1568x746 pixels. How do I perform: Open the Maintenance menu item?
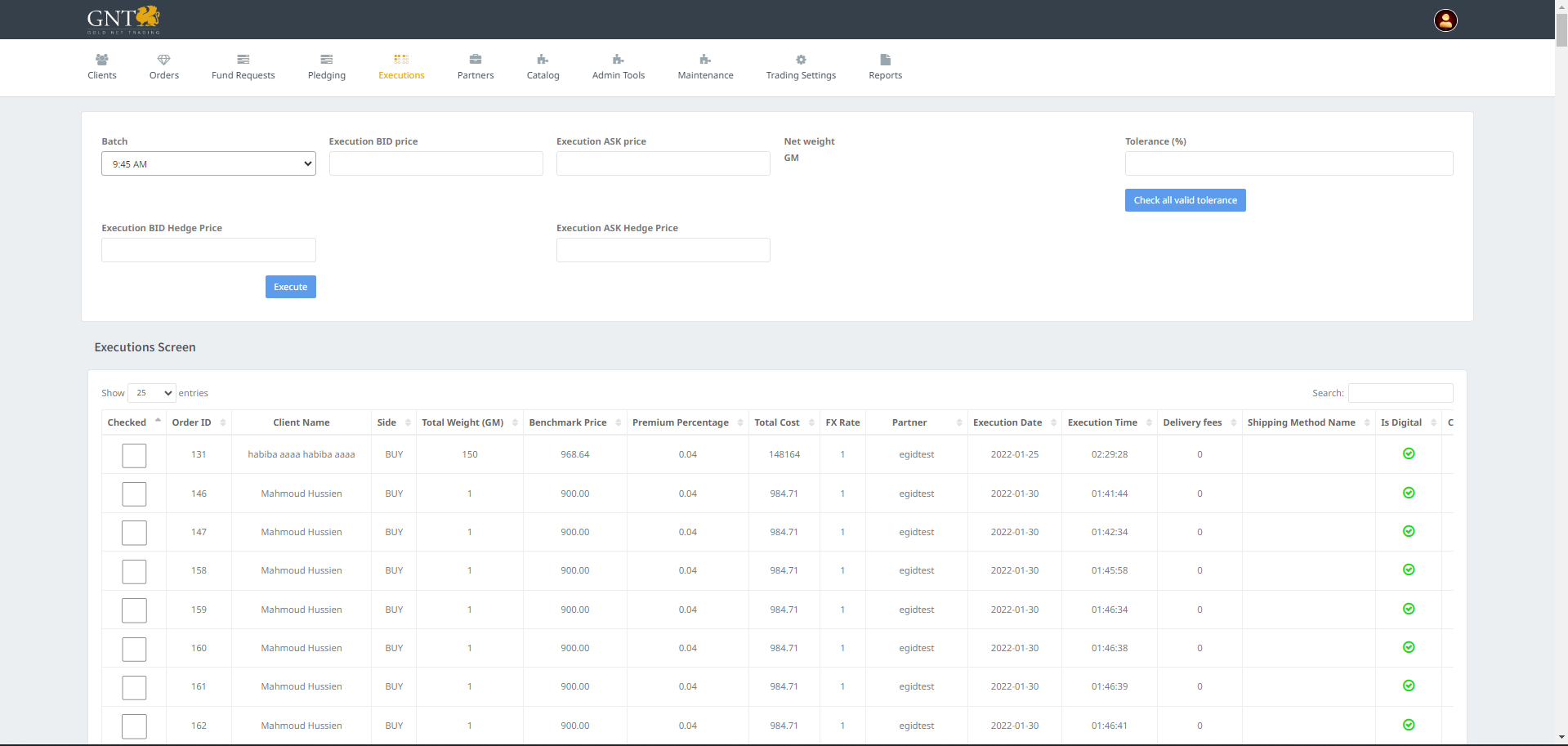click(705, 67)
